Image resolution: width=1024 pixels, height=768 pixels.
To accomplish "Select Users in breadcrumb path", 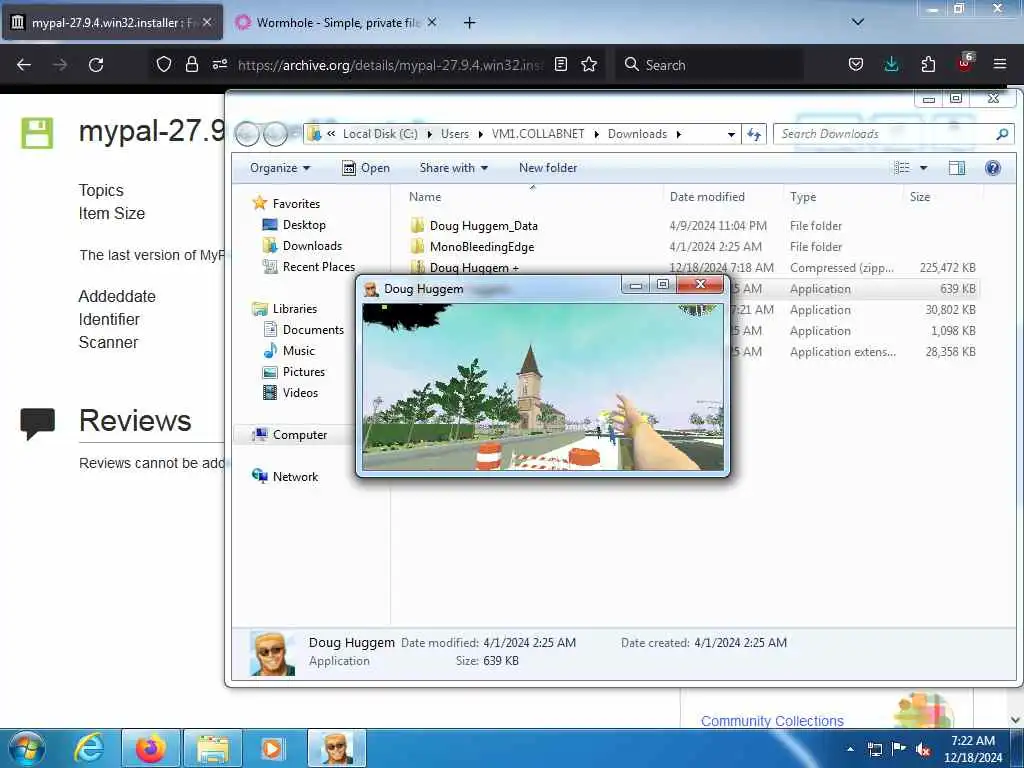I will tap(455, 134).
